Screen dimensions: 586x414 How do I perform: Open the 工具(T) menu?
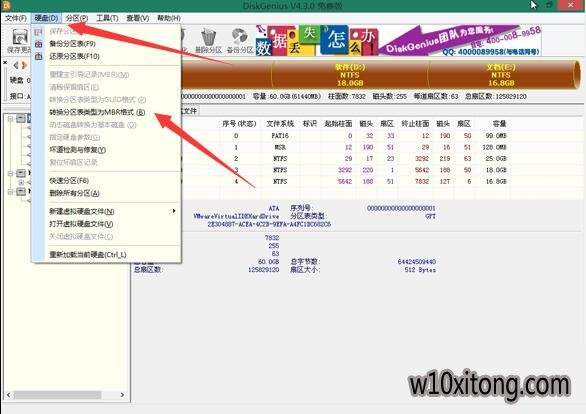(107, 18)
